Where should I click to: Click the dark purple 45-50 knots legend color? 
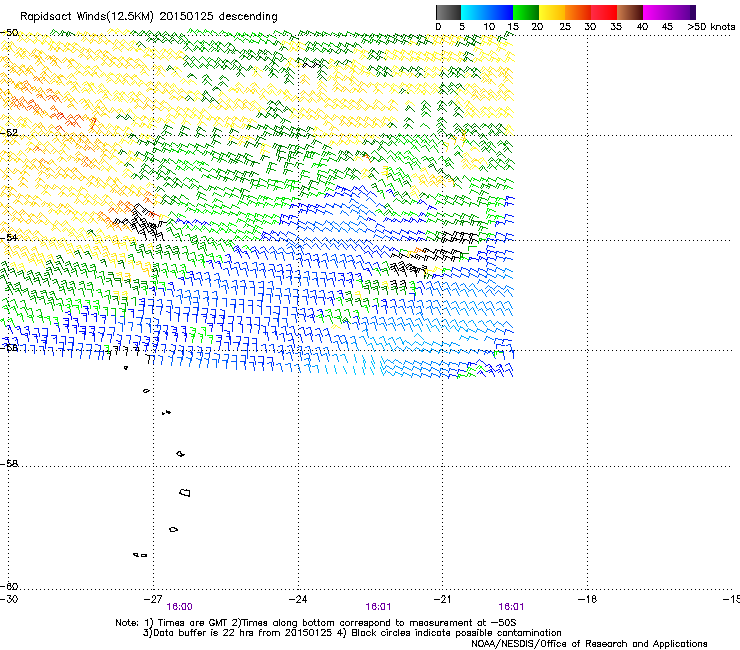point(682,12)
